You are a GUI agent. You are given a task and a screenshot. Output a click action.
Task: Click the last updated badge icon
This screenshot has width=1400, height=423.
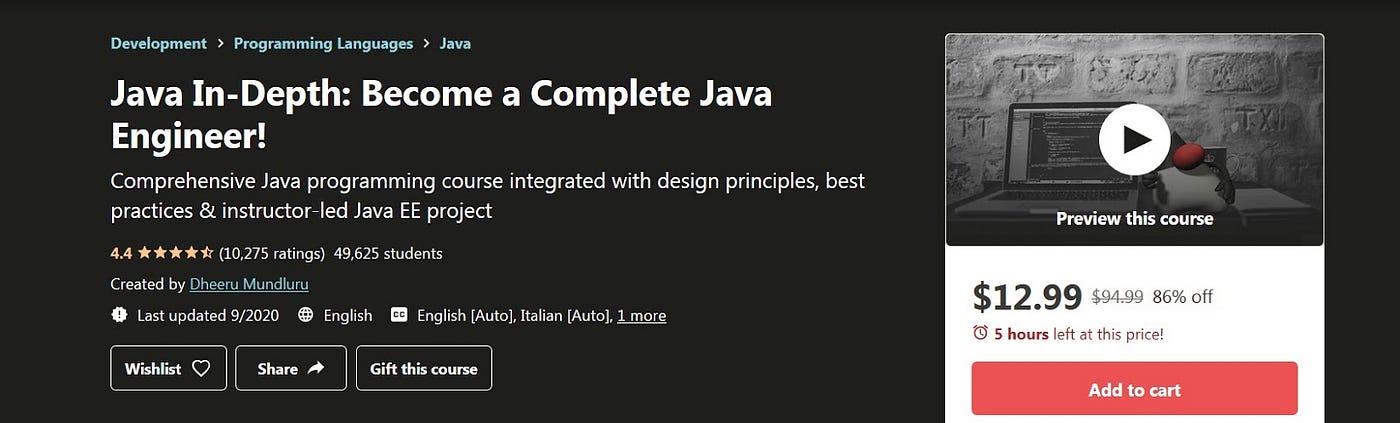coord(119,315)
